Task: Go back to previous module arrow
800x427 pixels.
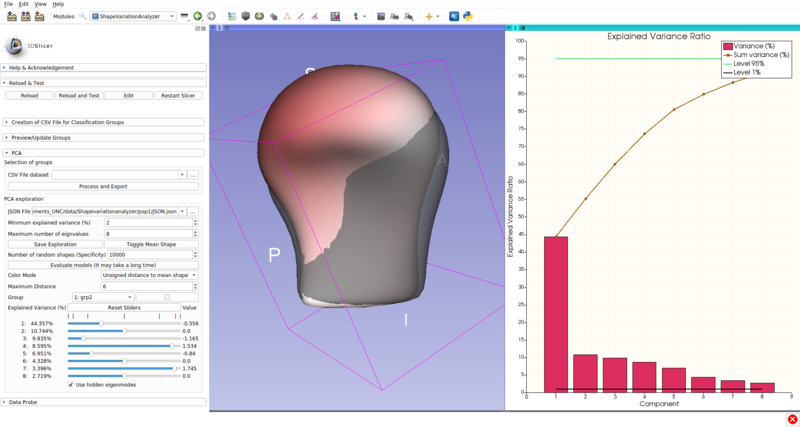Action: (198, 16)
